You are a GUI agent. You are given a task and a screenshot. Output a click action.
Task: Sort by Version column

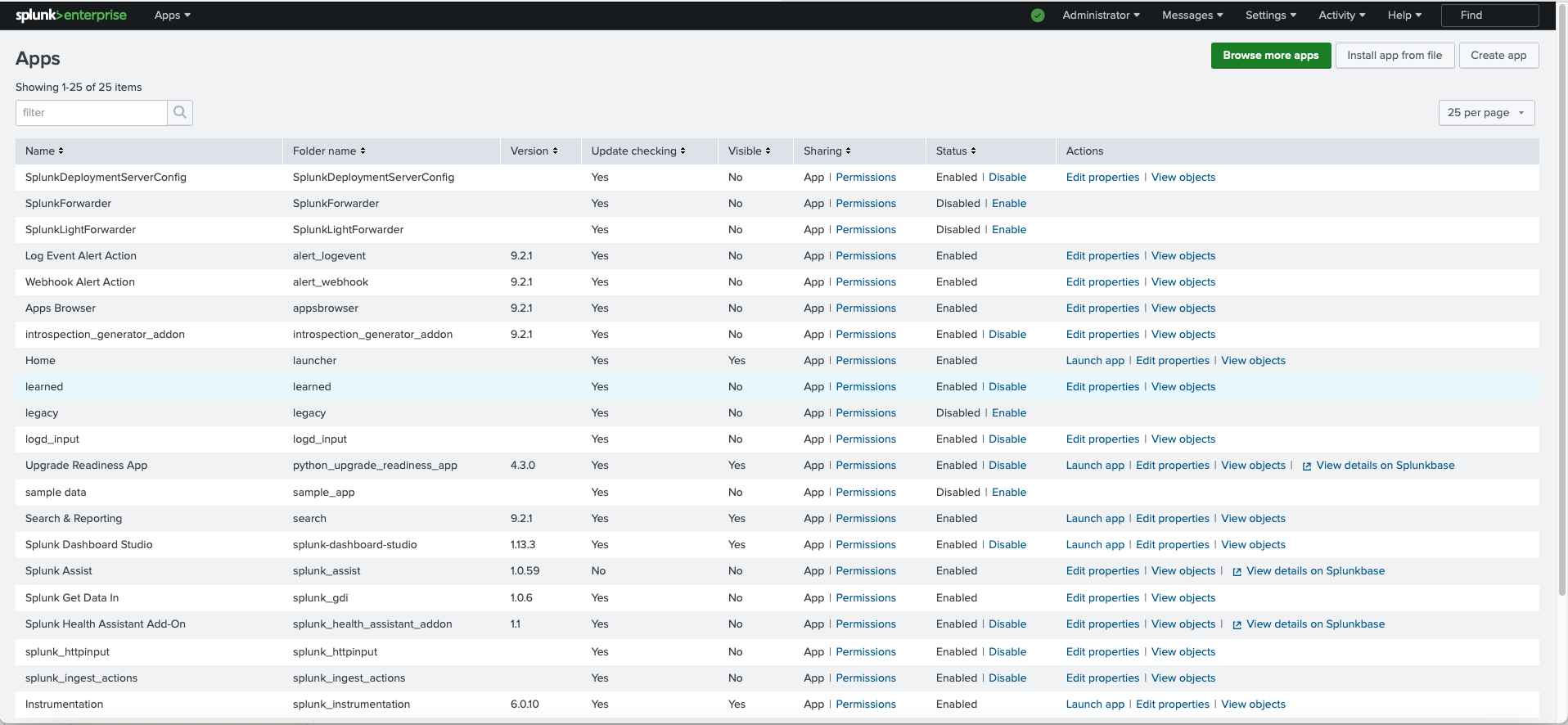[534, 151]
